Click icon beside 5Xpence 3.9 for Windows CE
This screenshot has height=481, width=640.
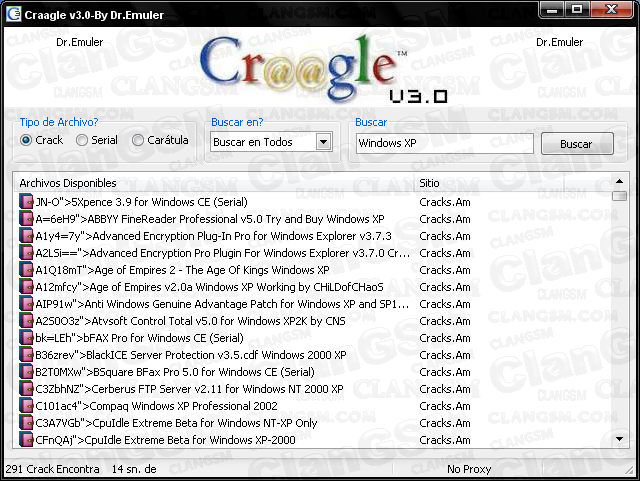26,202
